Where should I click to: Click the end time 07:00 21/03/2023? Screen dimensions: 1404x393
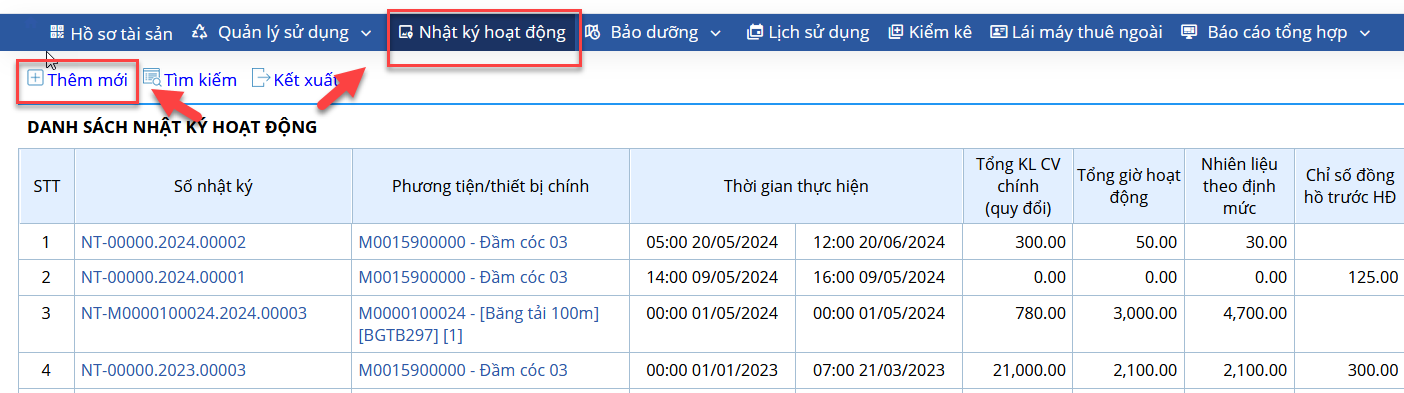(879, 370)
